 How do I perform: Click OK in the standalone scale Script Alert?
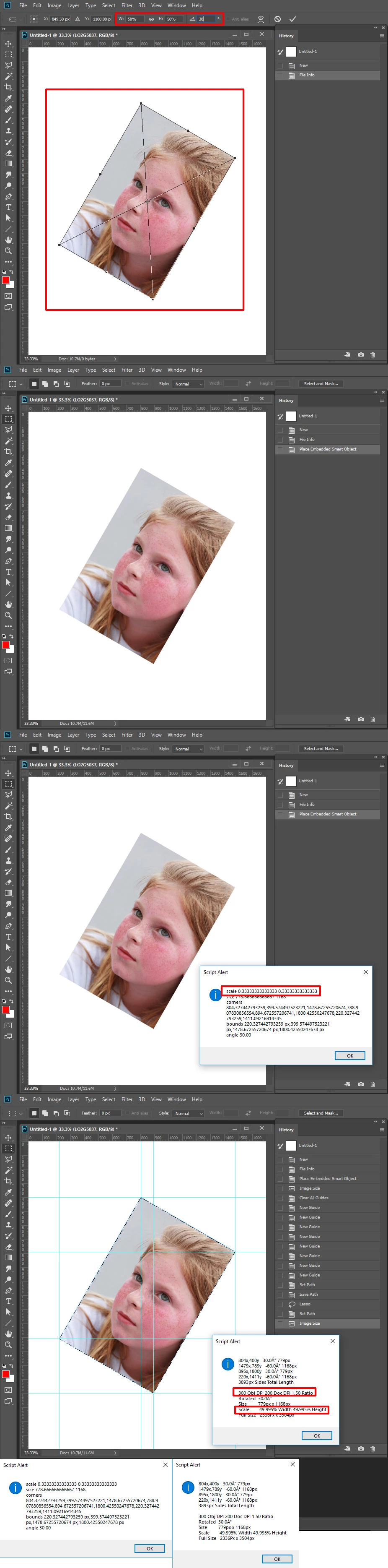pos(150,1549)
